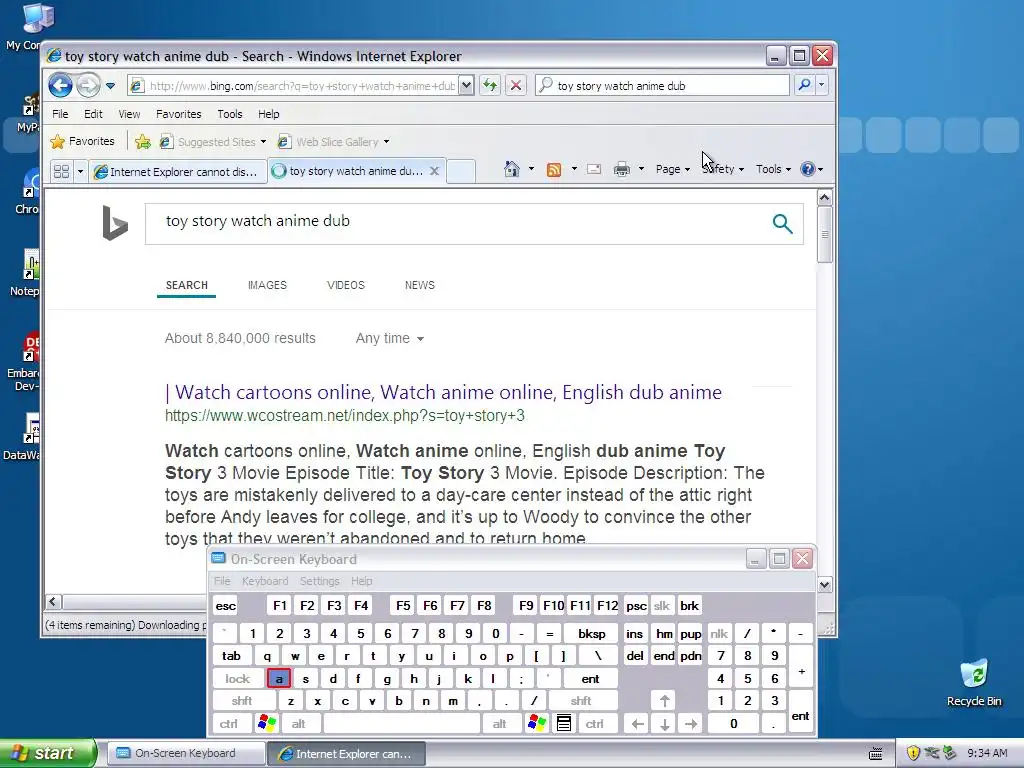
Task: Click the IE toolbar search box
Action: [x=662, y=86]
